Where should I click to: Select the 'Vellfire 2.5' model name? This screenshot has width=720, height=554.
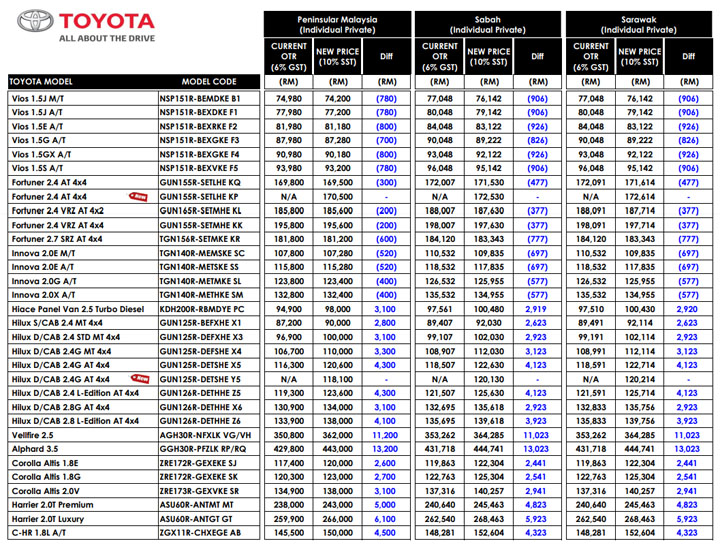tap(32, 435)
